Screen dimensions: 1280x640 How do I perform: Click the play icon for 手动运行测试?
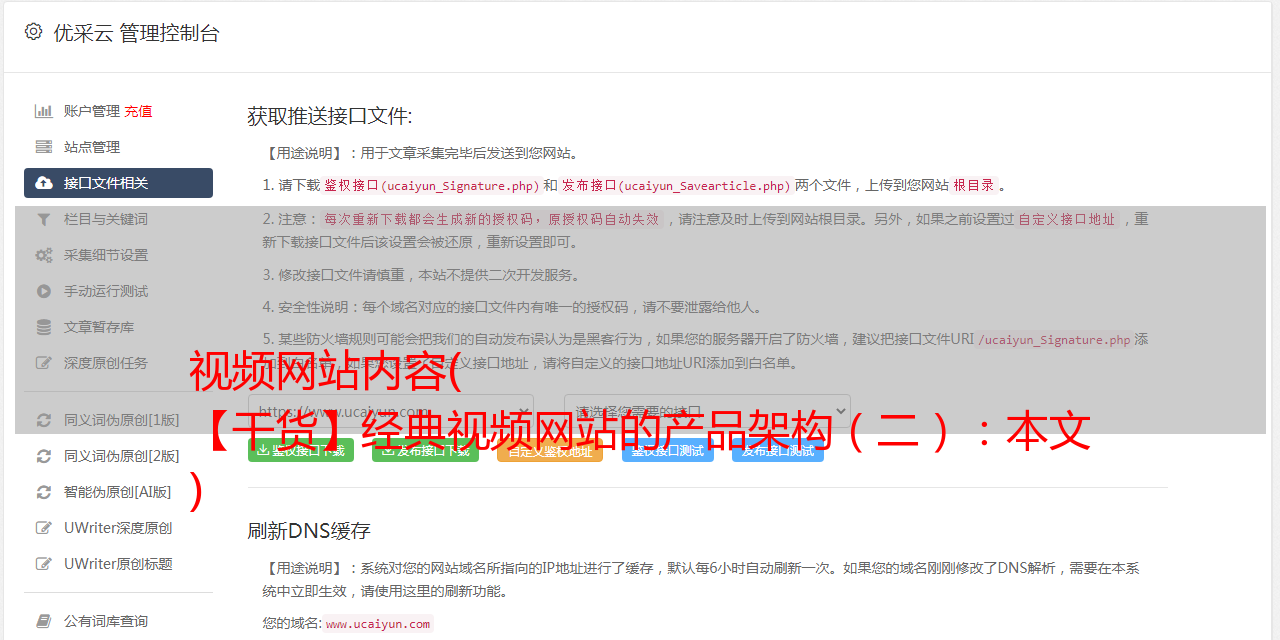click(x=44, y=291)
